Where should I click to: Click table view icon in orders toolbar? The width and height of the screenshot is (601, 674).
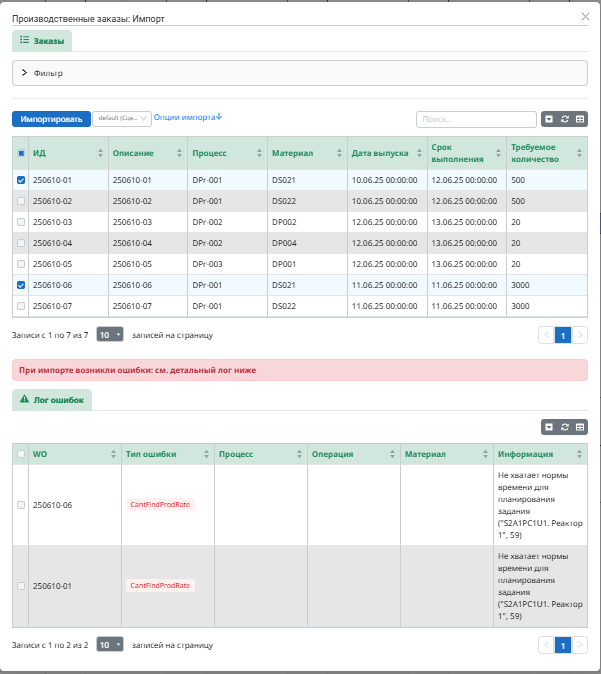click(580, 119)
